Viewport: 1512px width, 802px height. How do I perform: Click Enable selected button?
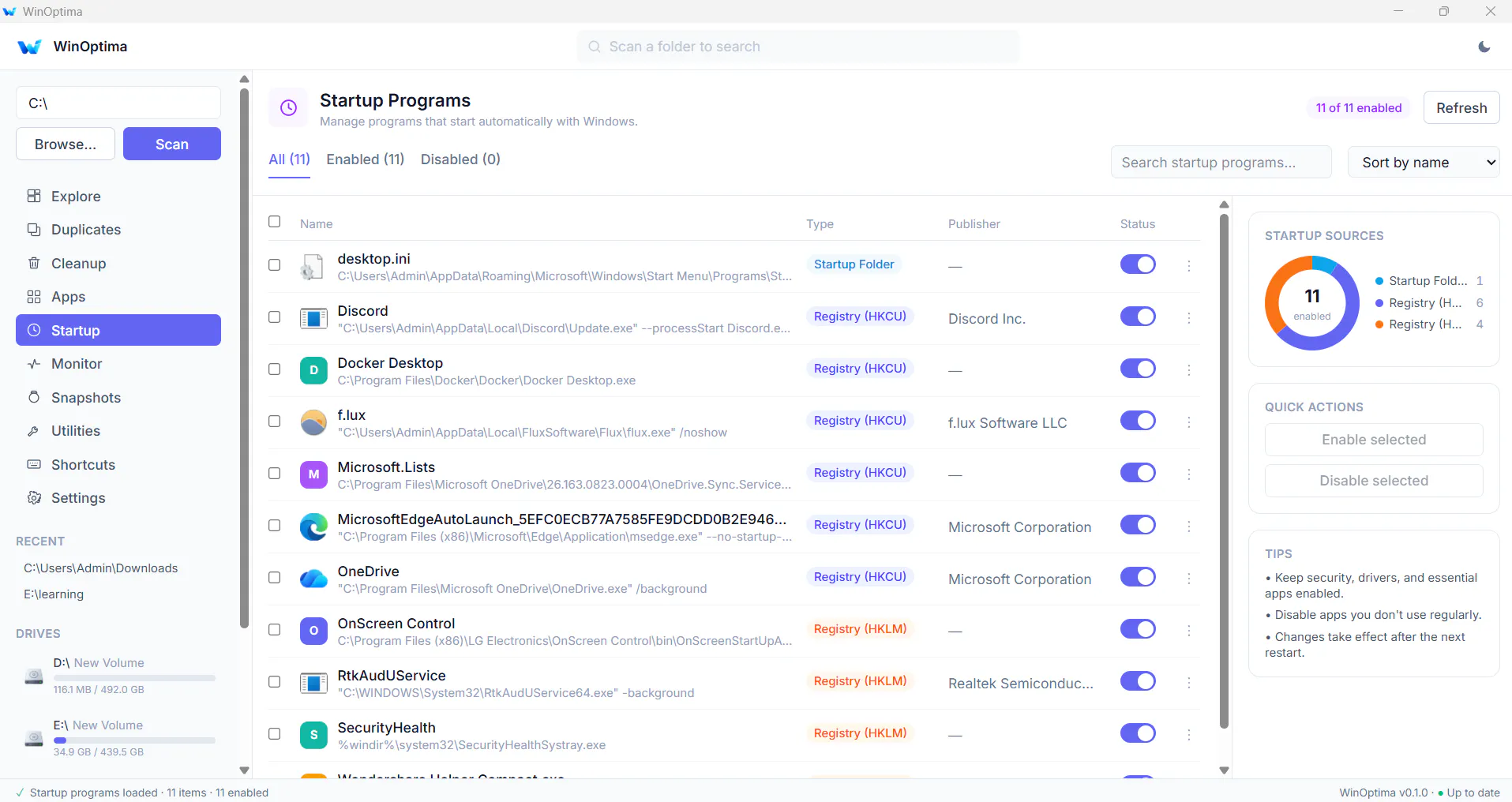tap(1374, 440)
